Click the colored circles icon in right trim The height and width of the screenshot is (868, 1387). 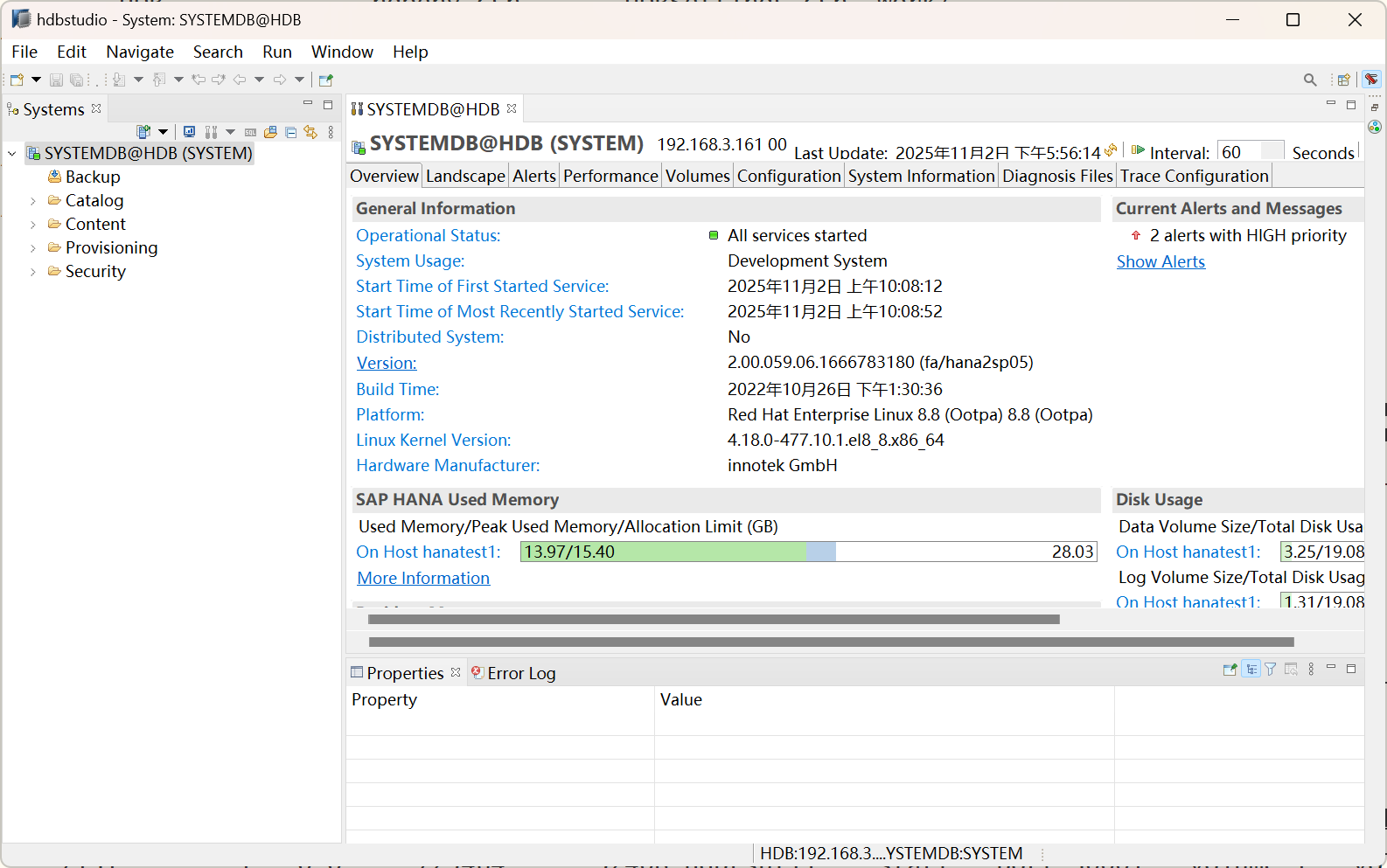(x=1375, y=127)
